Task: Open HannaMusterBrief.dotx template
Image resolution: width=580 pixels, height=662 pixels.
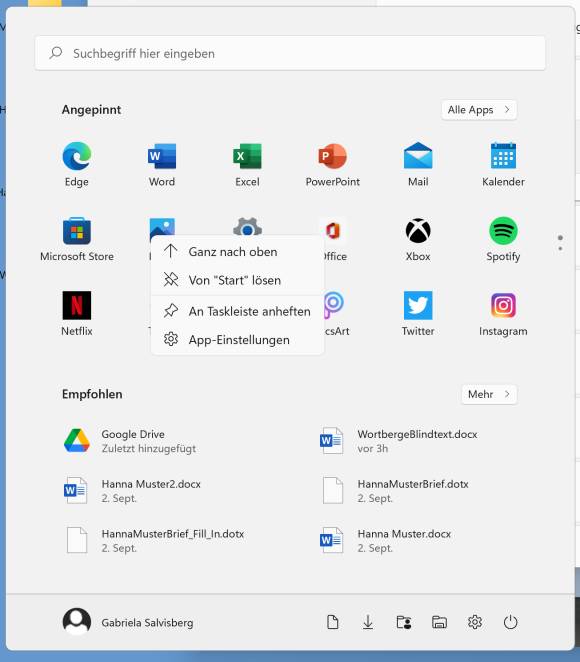Action: (395, 491)
